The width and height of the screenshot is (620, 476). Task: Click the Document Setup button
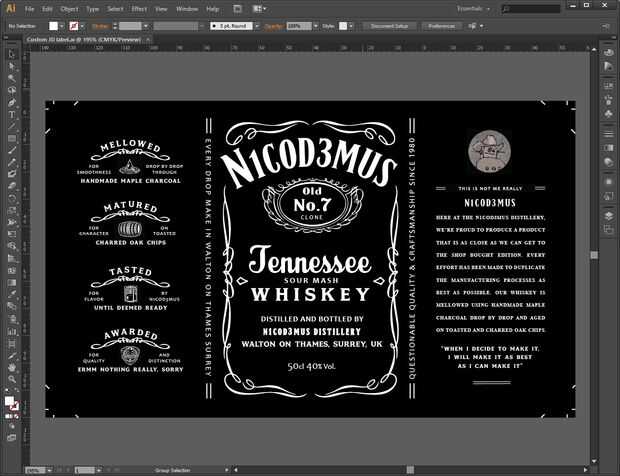pos(389,26)
